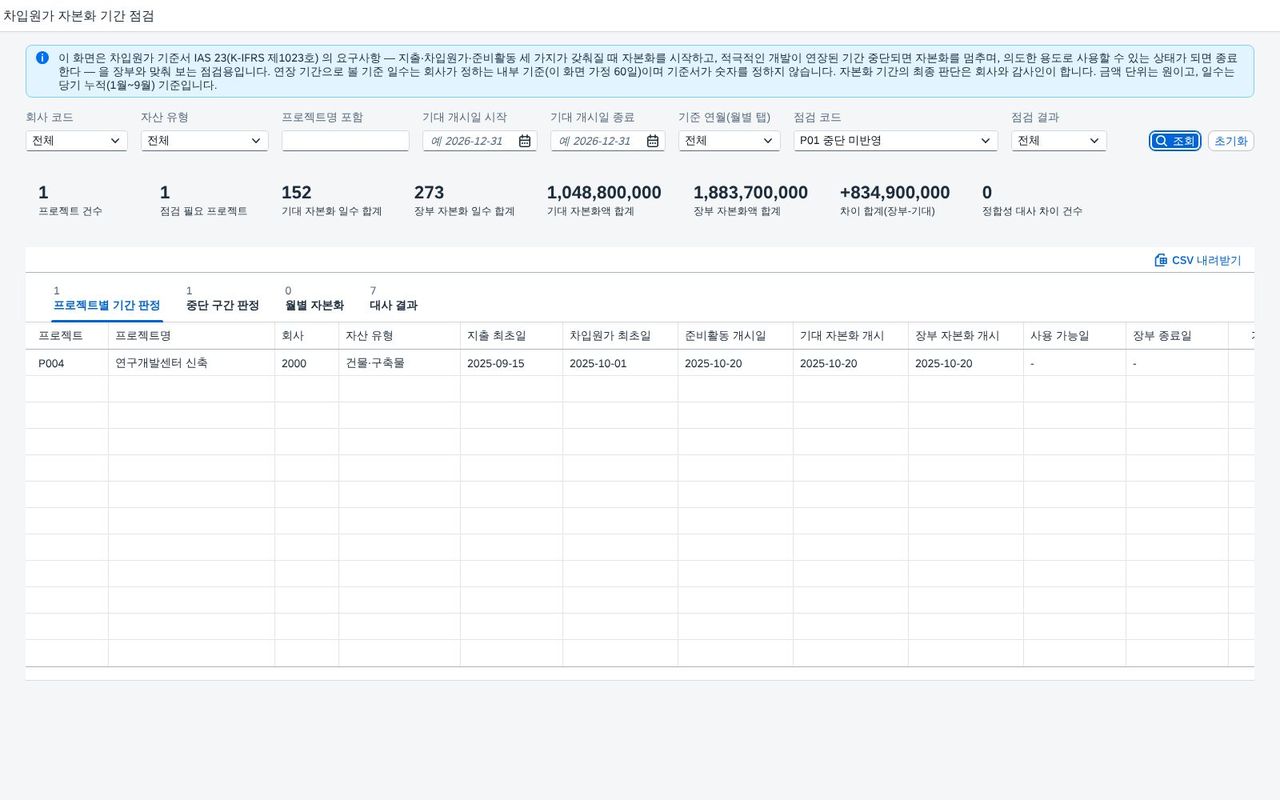Click the 2025-10-01 차입원가 최초일 cell
Viewport: 1280px width, 800px height.
pyautogui.click(x=620, y=363)
